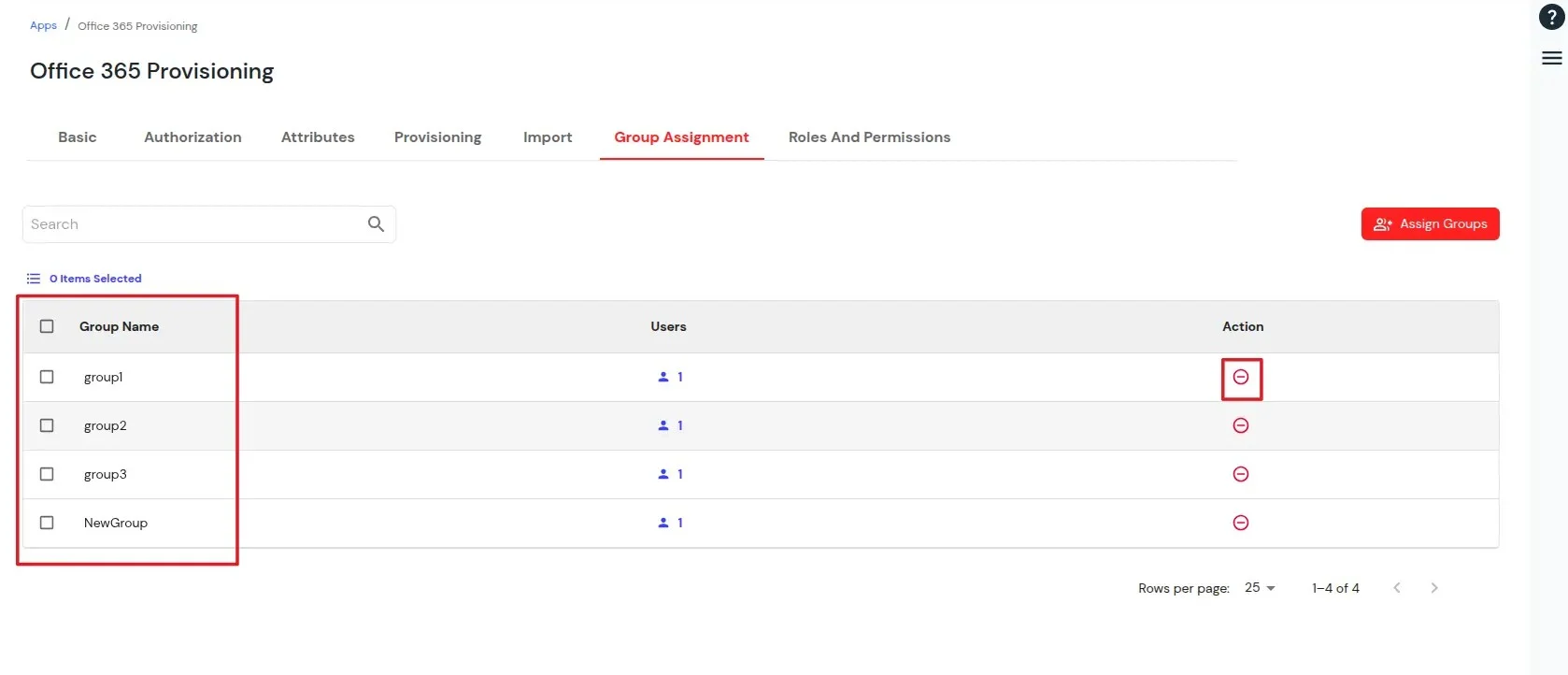Click the search magnifier icon
This screenshot has width=1568, height=675.
[x=376, y=224]
